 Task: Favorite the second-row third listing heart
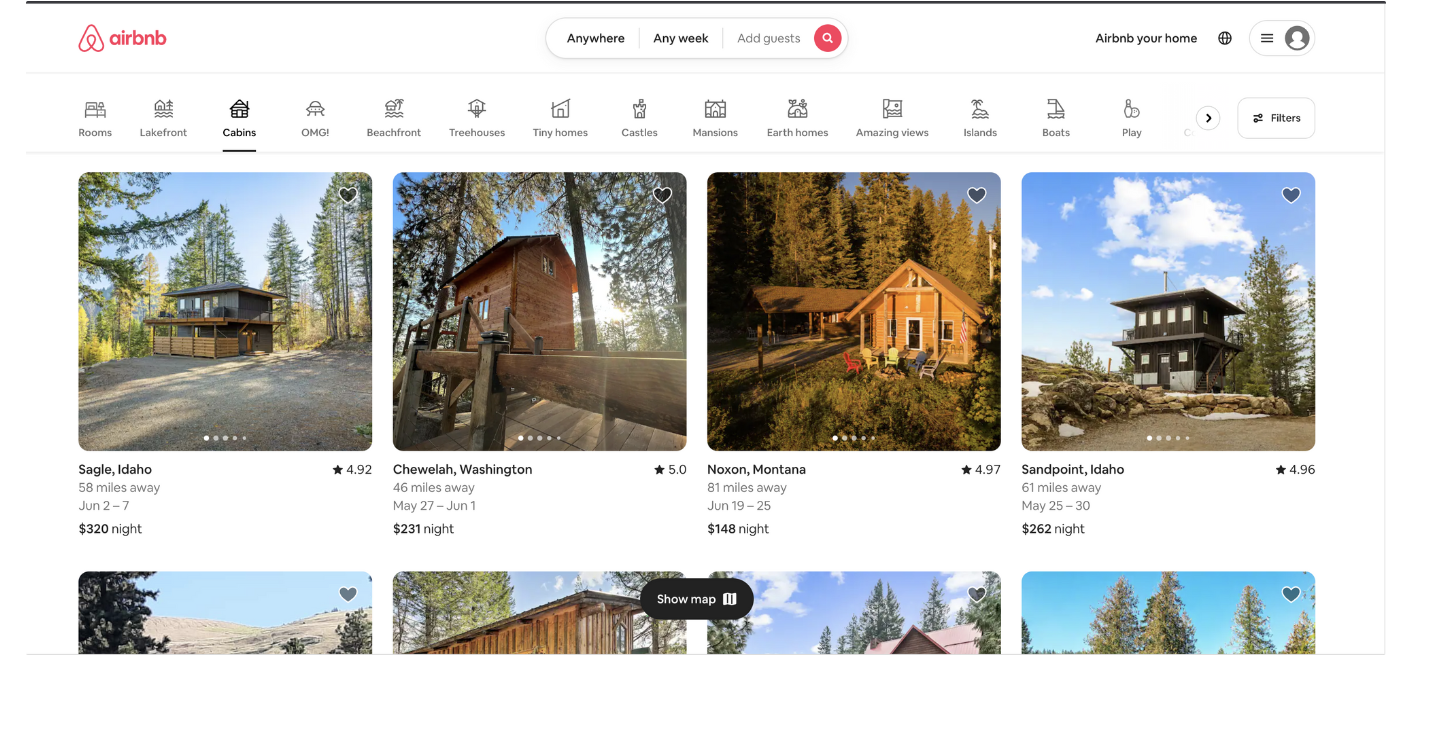coord(977,594)
